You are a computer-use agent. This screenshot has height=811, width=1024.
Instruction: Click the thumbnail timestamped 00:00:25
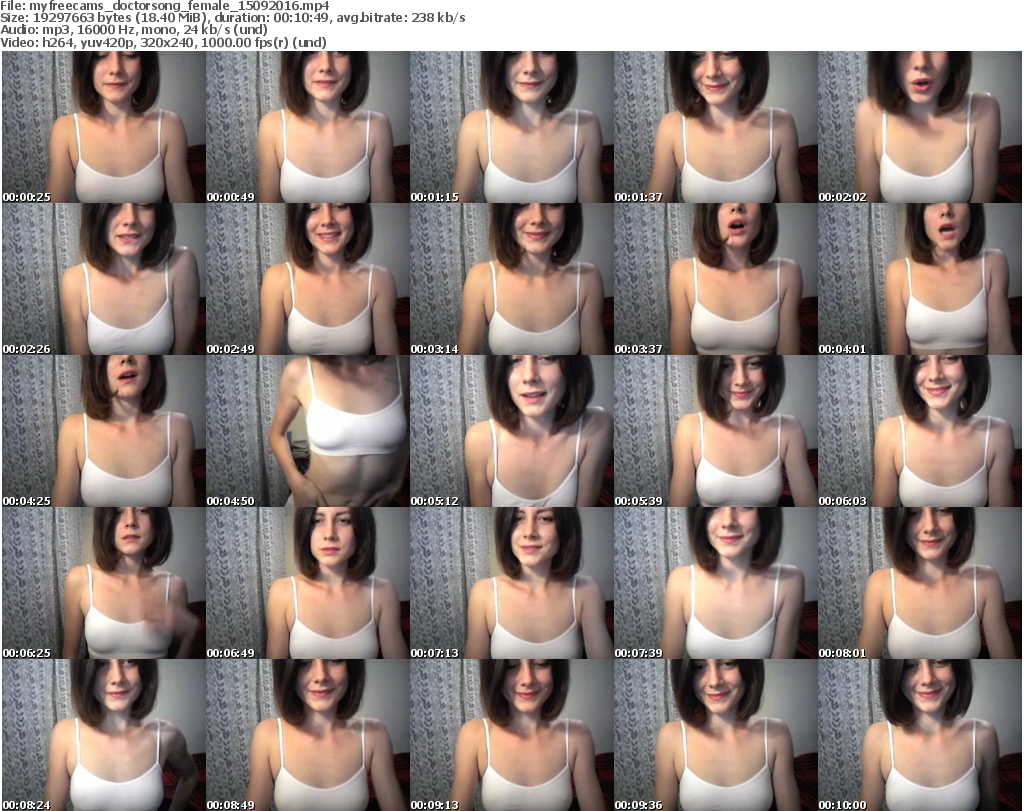pos(103,127)
